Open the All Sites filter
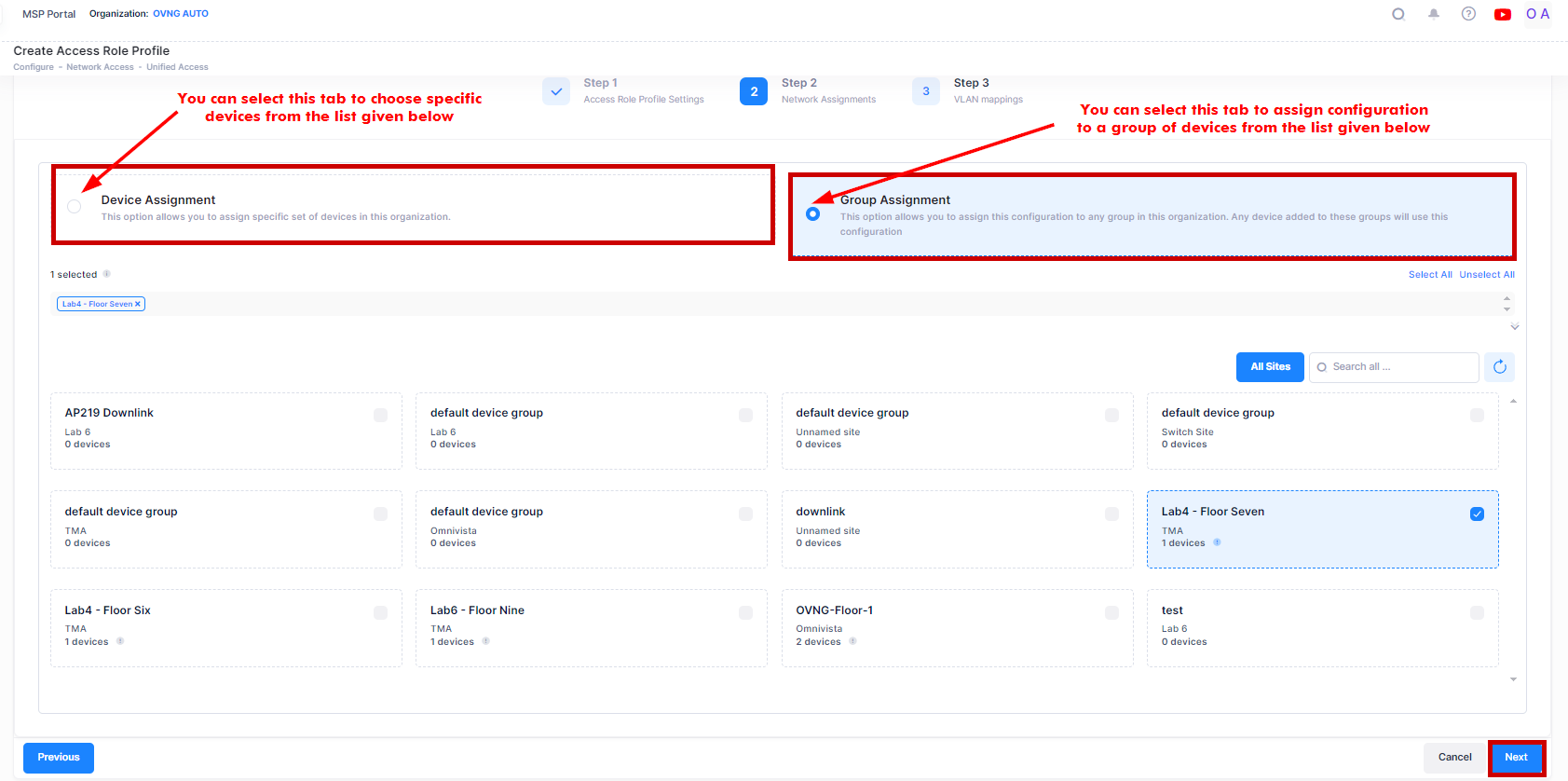 [x=1270, y=367]
